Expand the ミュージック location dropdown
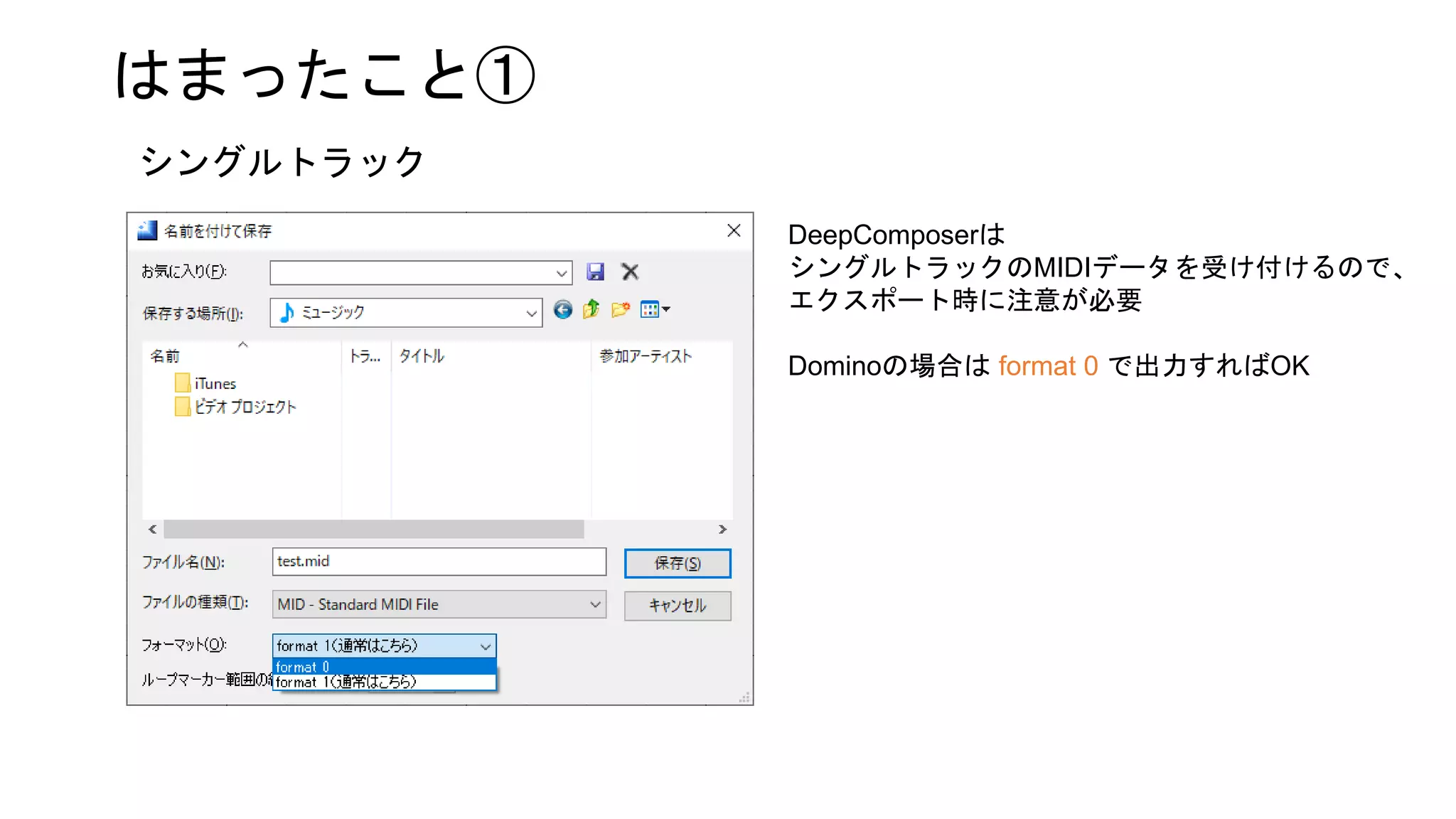The width and height of the screenshot is (1456, 819). (x=406, y=313)
